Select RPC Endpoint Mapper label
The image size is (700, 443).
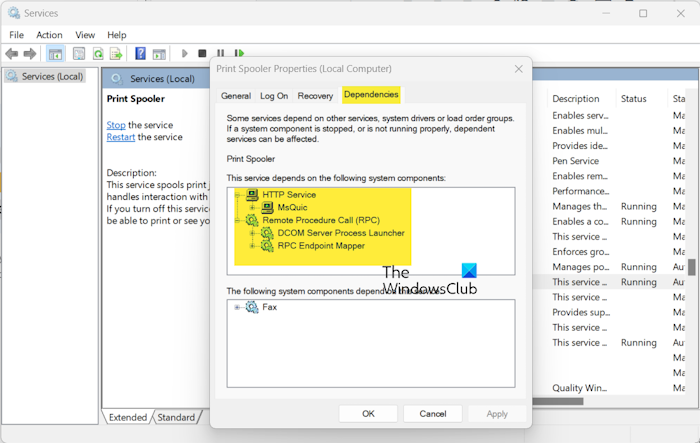(321, 246)
